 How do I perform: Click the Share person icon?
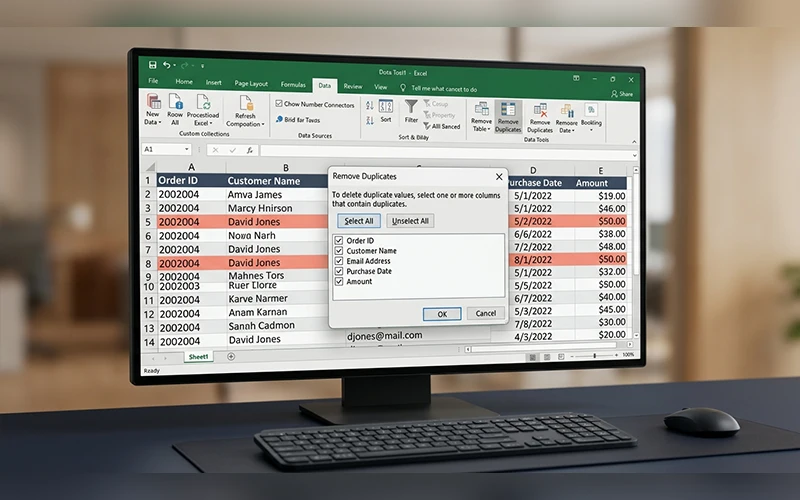[x=614, y=94]
